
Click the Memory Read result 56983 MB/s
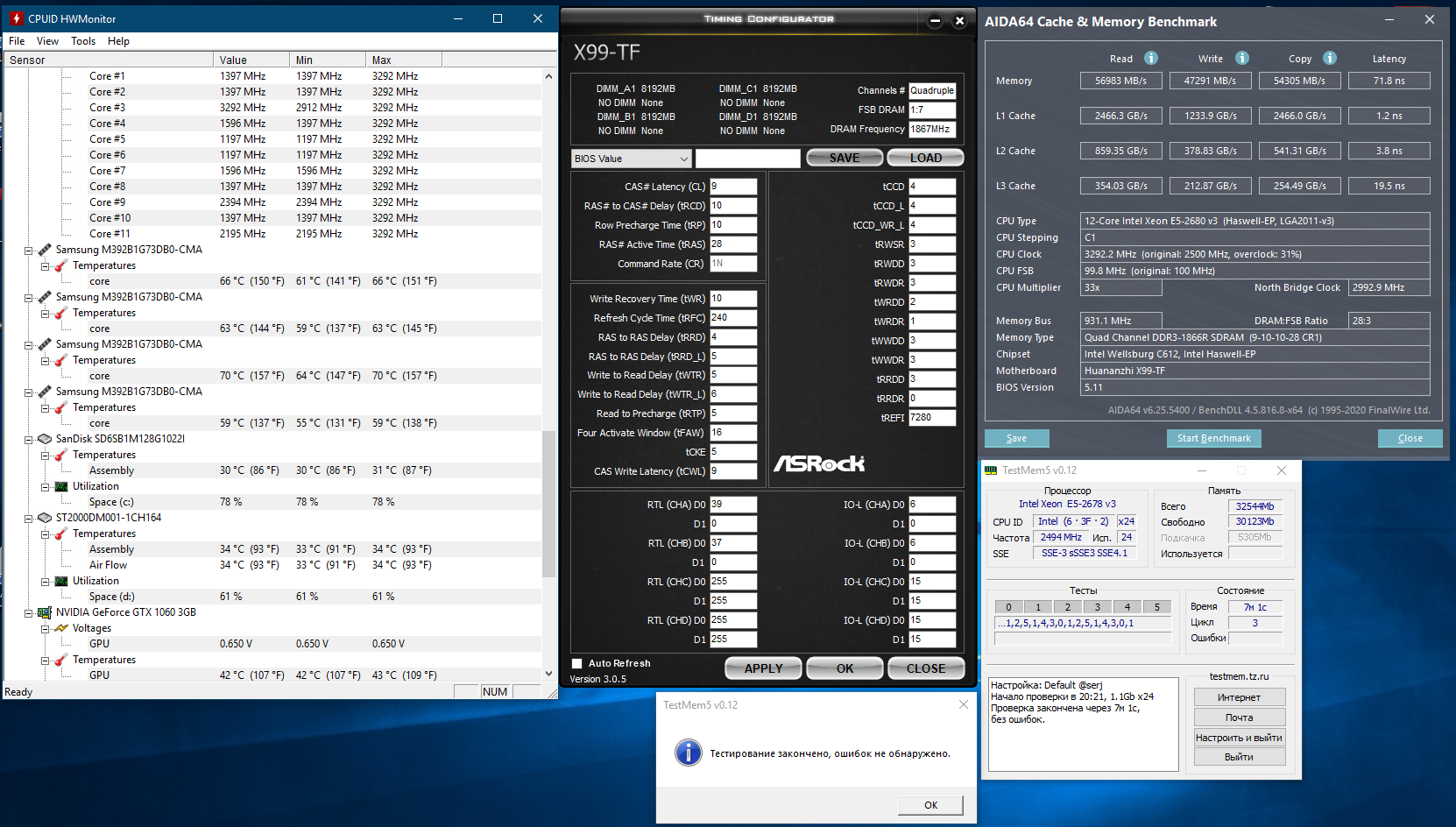(1121, 81)
